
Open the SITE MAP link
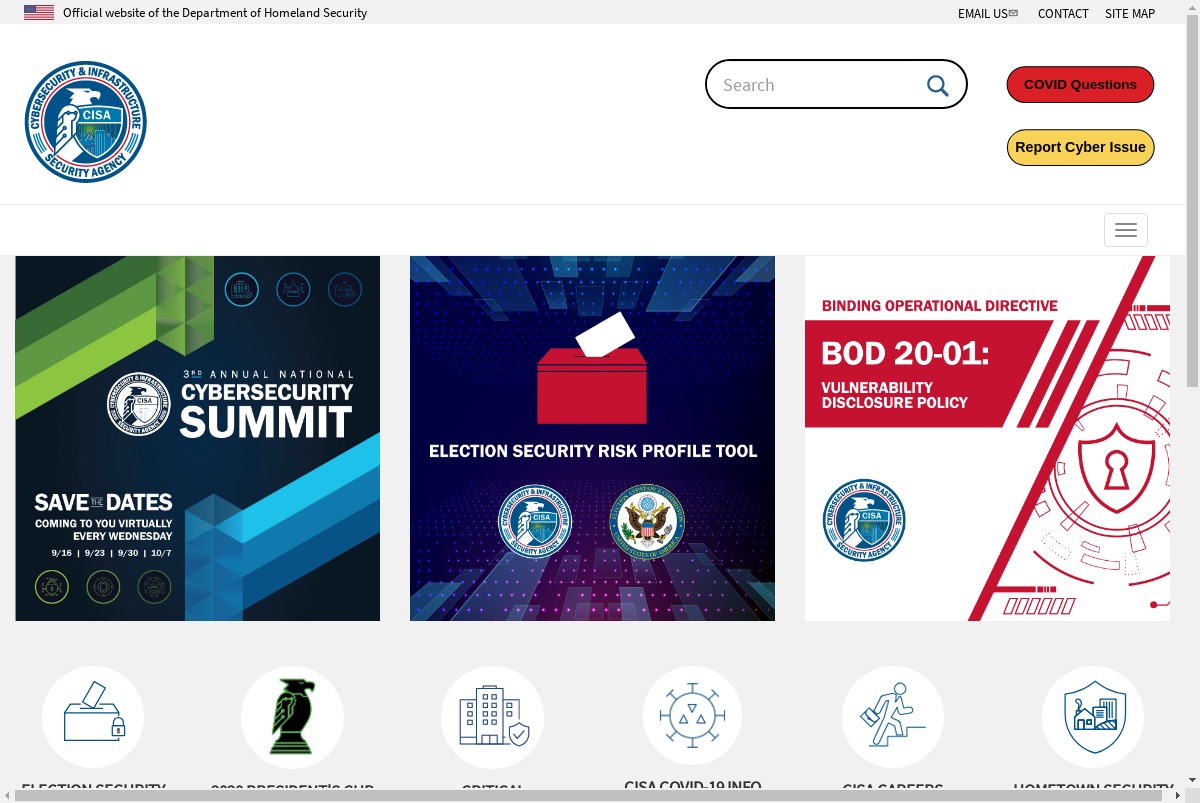point(1130,14)
